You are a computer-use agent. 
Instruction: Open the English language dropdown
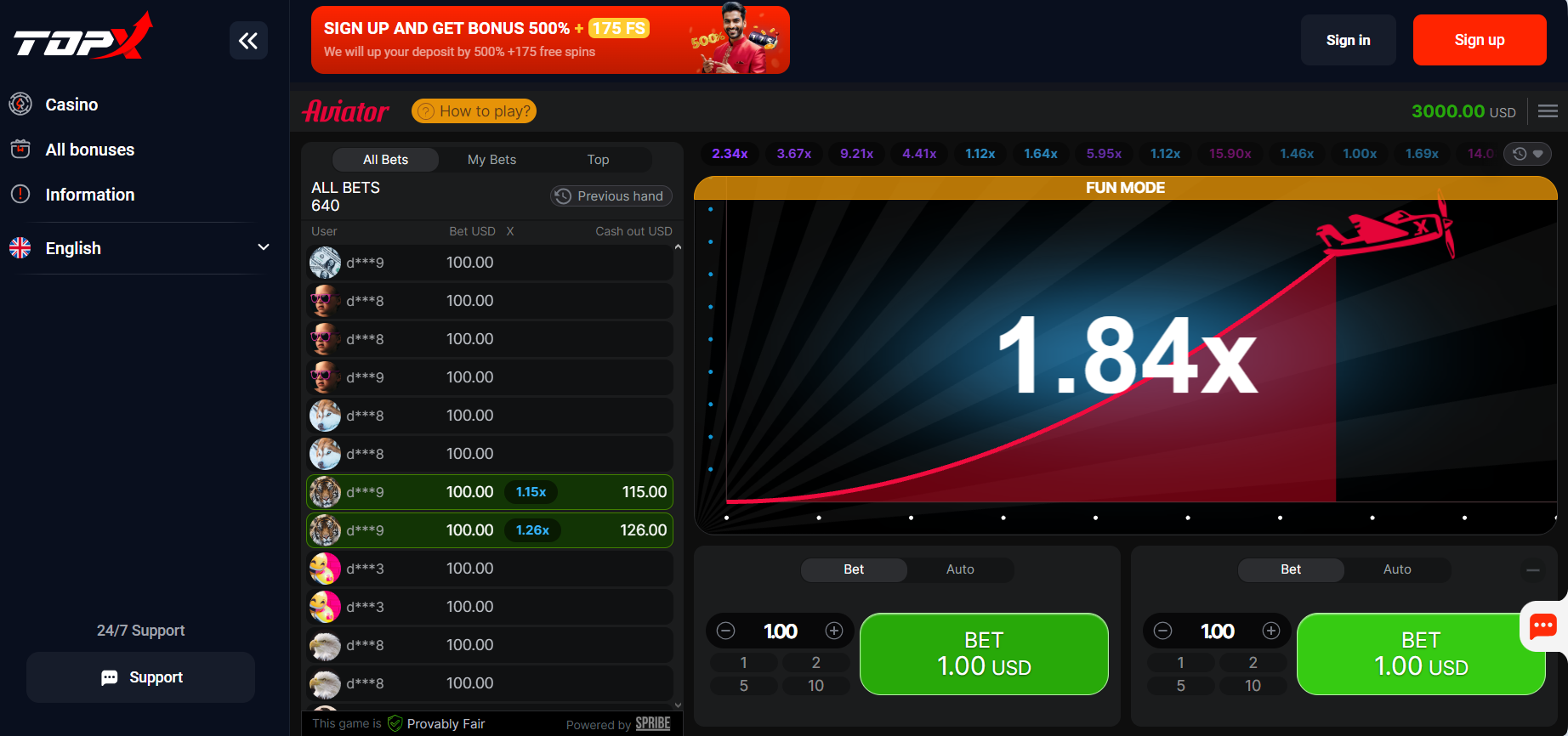pos(140,248)
